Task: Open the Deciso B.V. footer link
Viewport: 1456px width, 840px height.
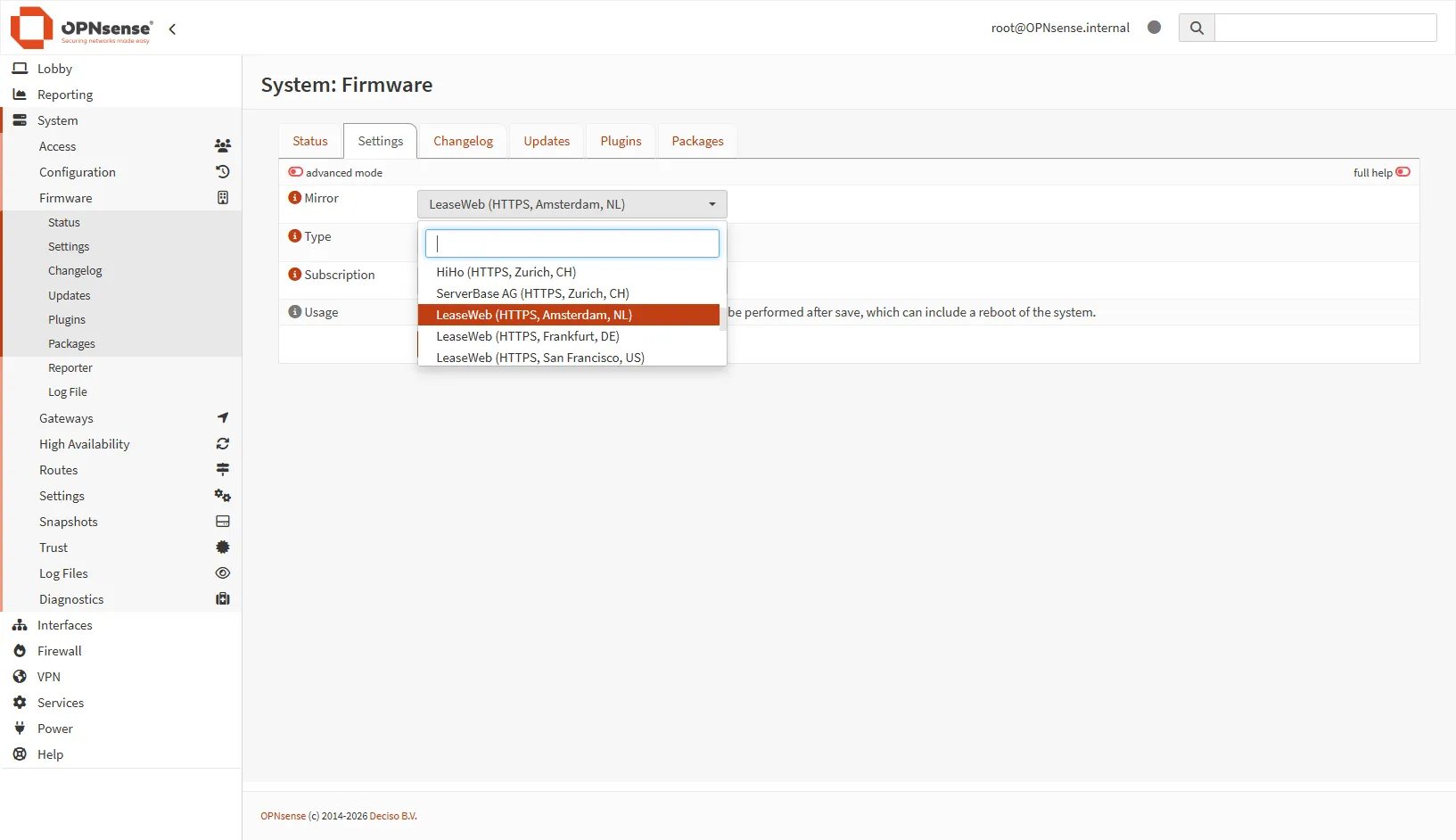Action: coord(392,816)
